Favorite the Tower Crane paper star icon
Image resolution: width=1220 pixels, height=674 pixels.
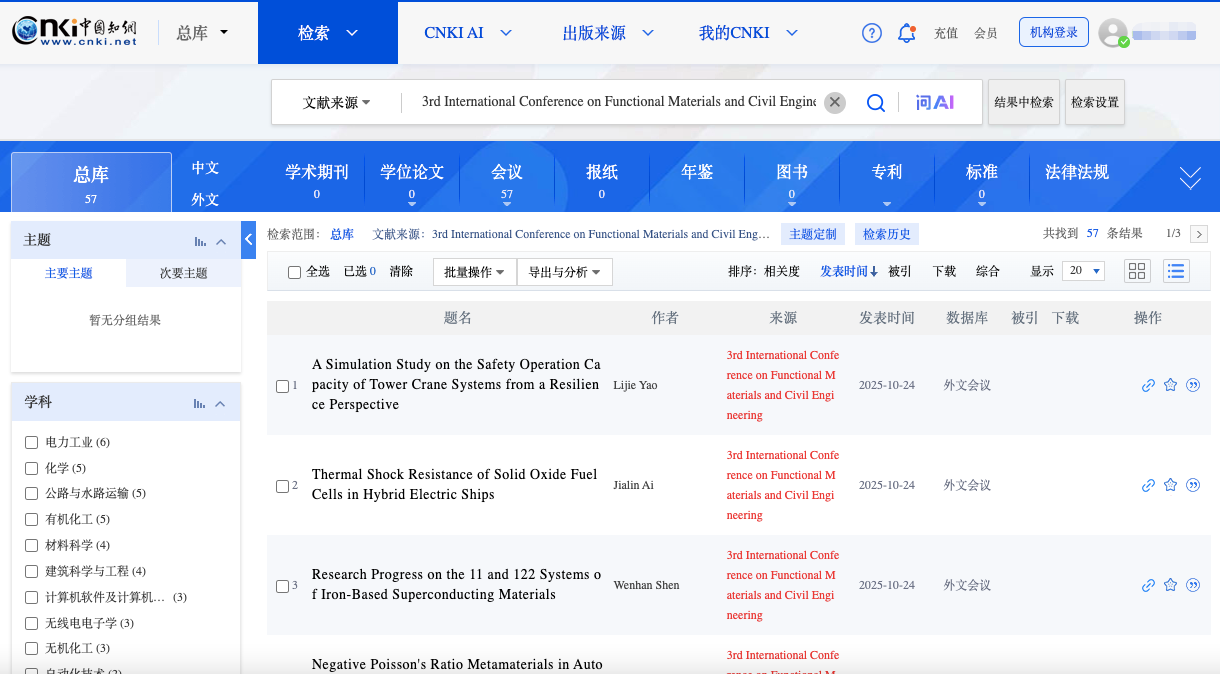(x=1170, y=385)
